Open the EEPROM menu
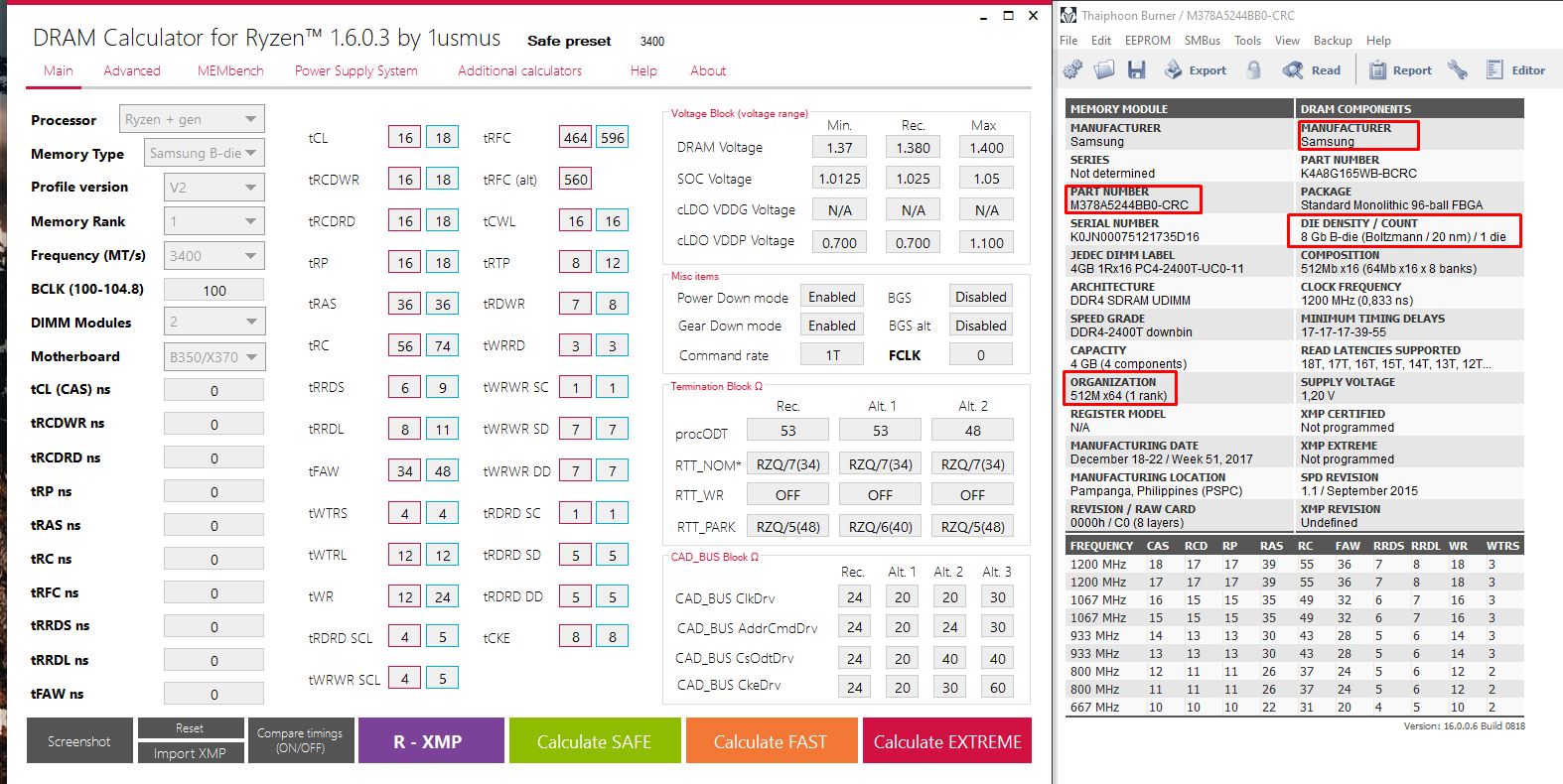This screenshot has width=1563, height=784. click(x=1148, y=41)
